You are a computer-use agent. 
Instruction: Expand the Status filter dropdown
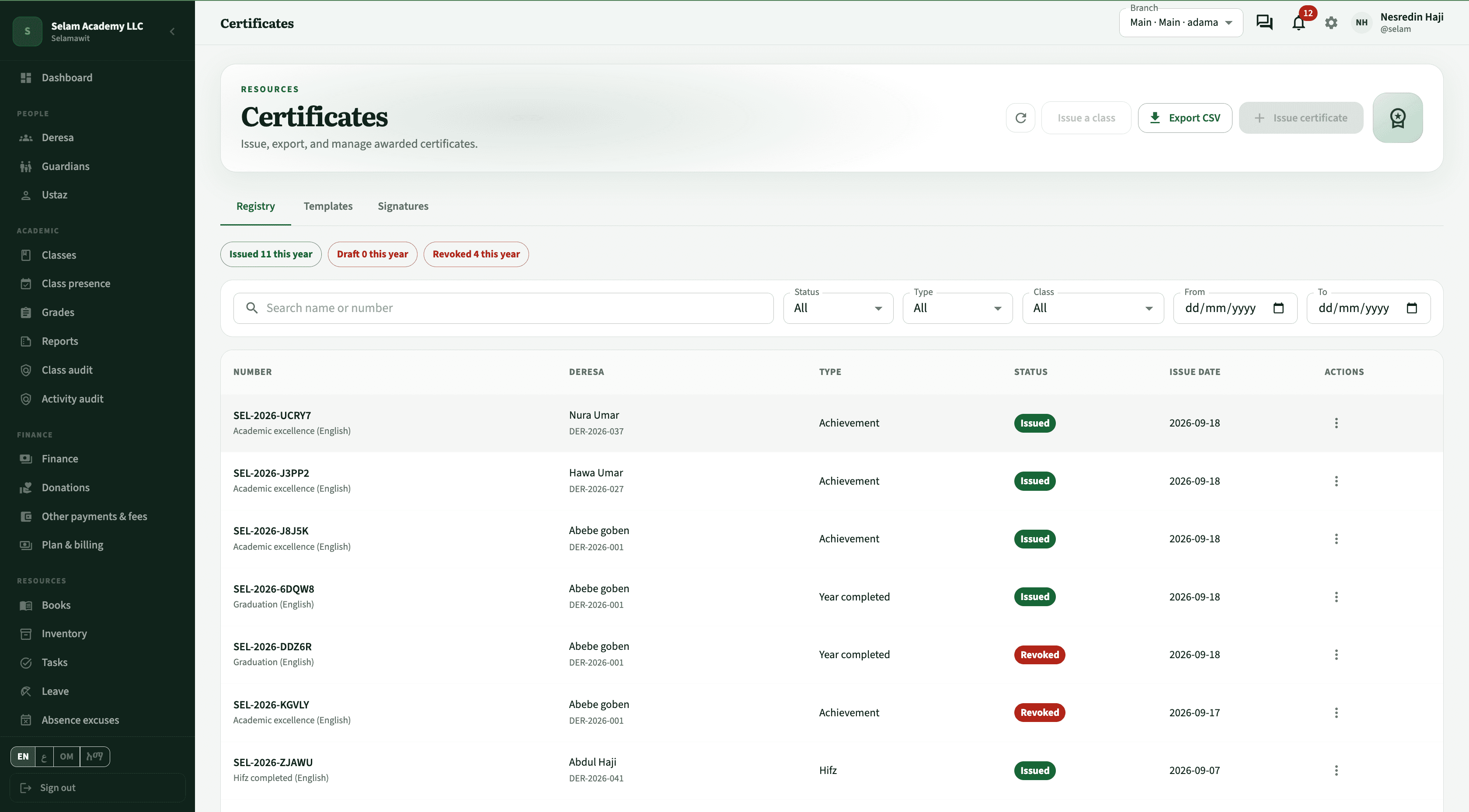click(838, 308)
